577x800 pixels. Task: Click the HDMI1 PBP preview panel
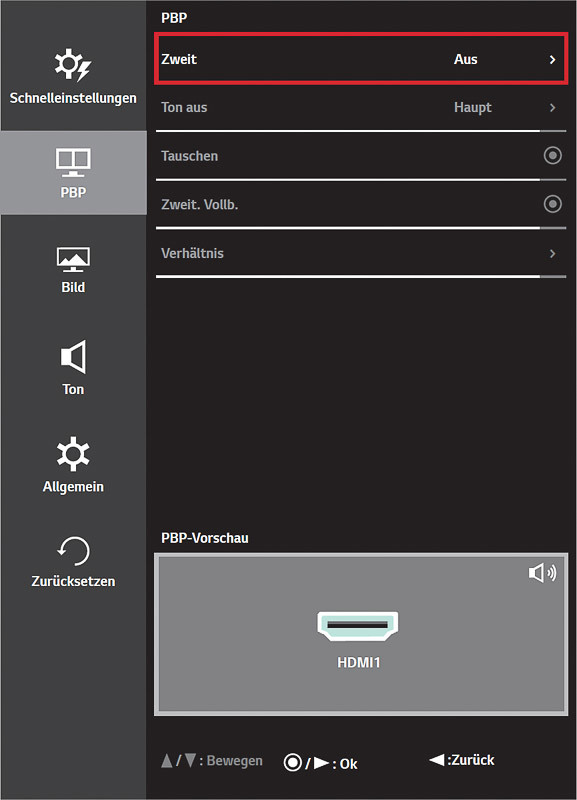[x=361, y=634]
